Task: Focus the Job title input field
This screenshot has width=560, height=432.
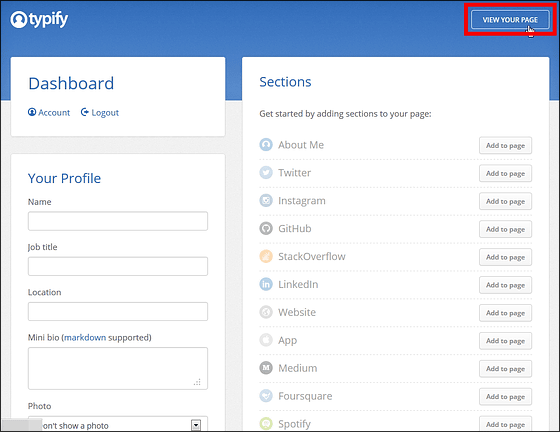Action: click(x=118, y=266)
